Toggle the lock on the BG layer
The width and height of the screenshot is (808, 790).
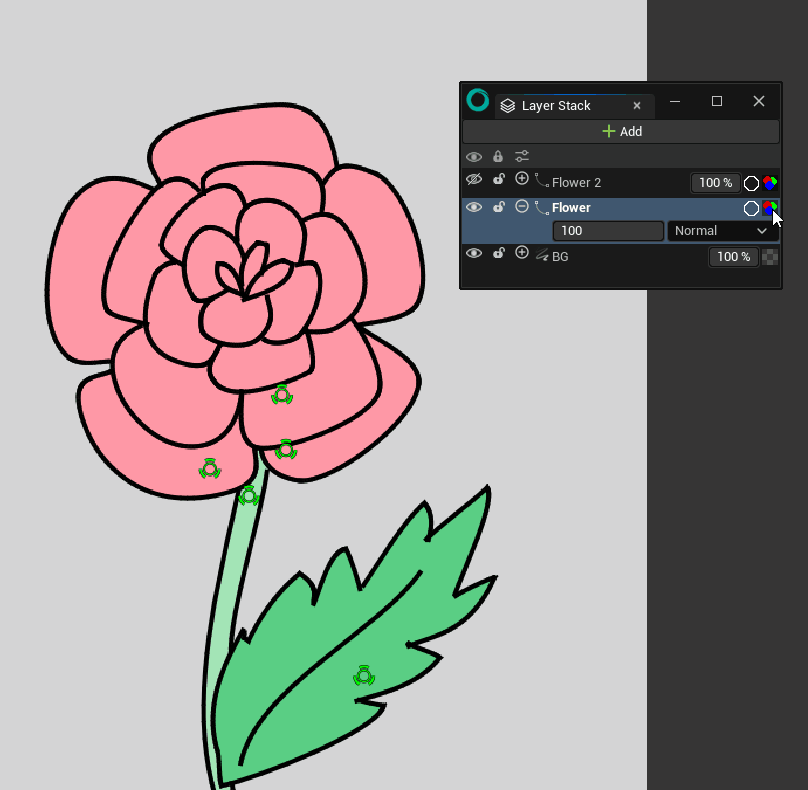[x=498, y=253]
